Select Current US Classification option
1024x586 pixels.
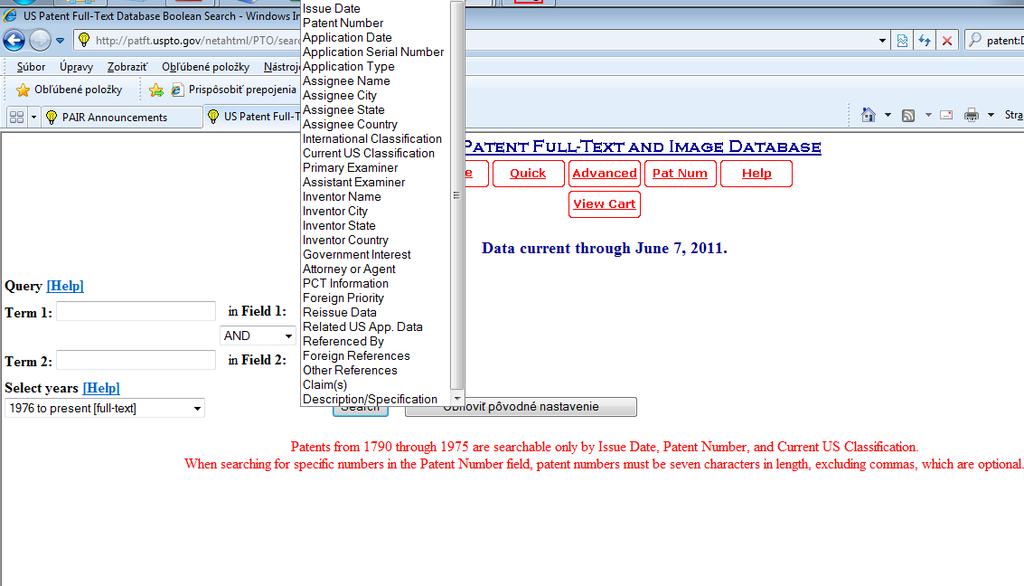click(x=368, y=153)
